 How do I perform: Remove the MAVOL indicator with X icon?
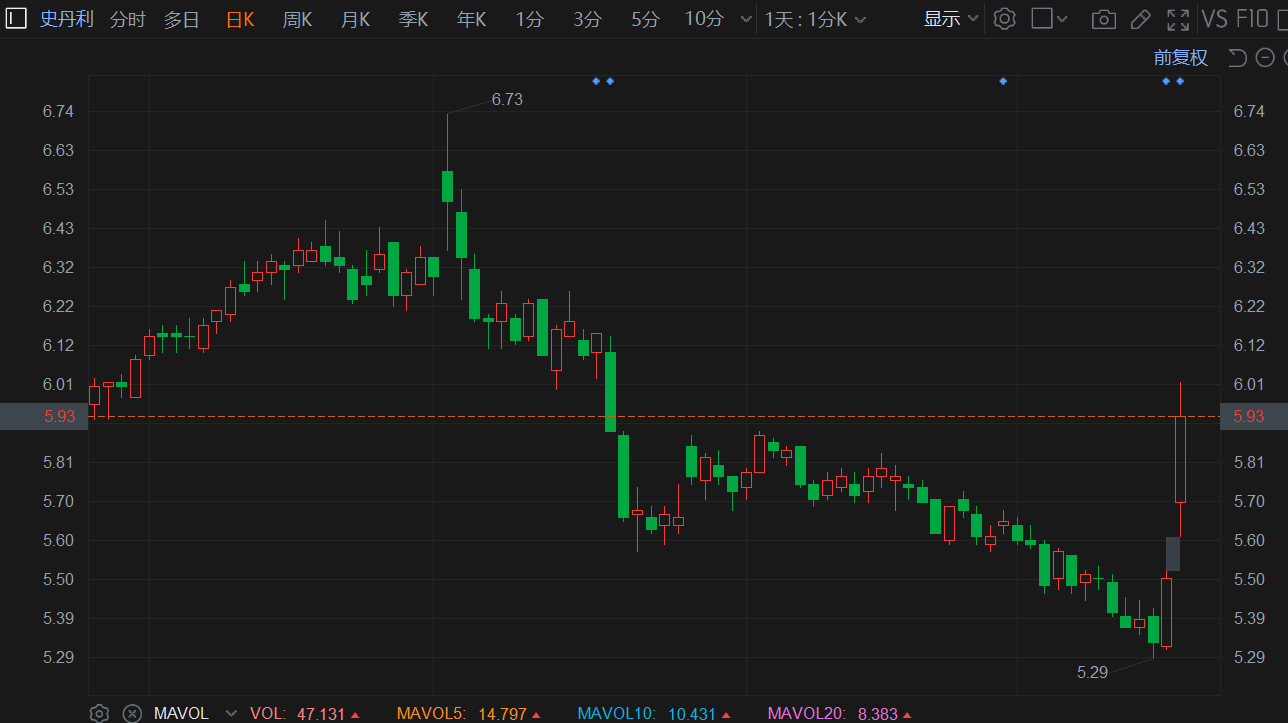click(131, 713)
